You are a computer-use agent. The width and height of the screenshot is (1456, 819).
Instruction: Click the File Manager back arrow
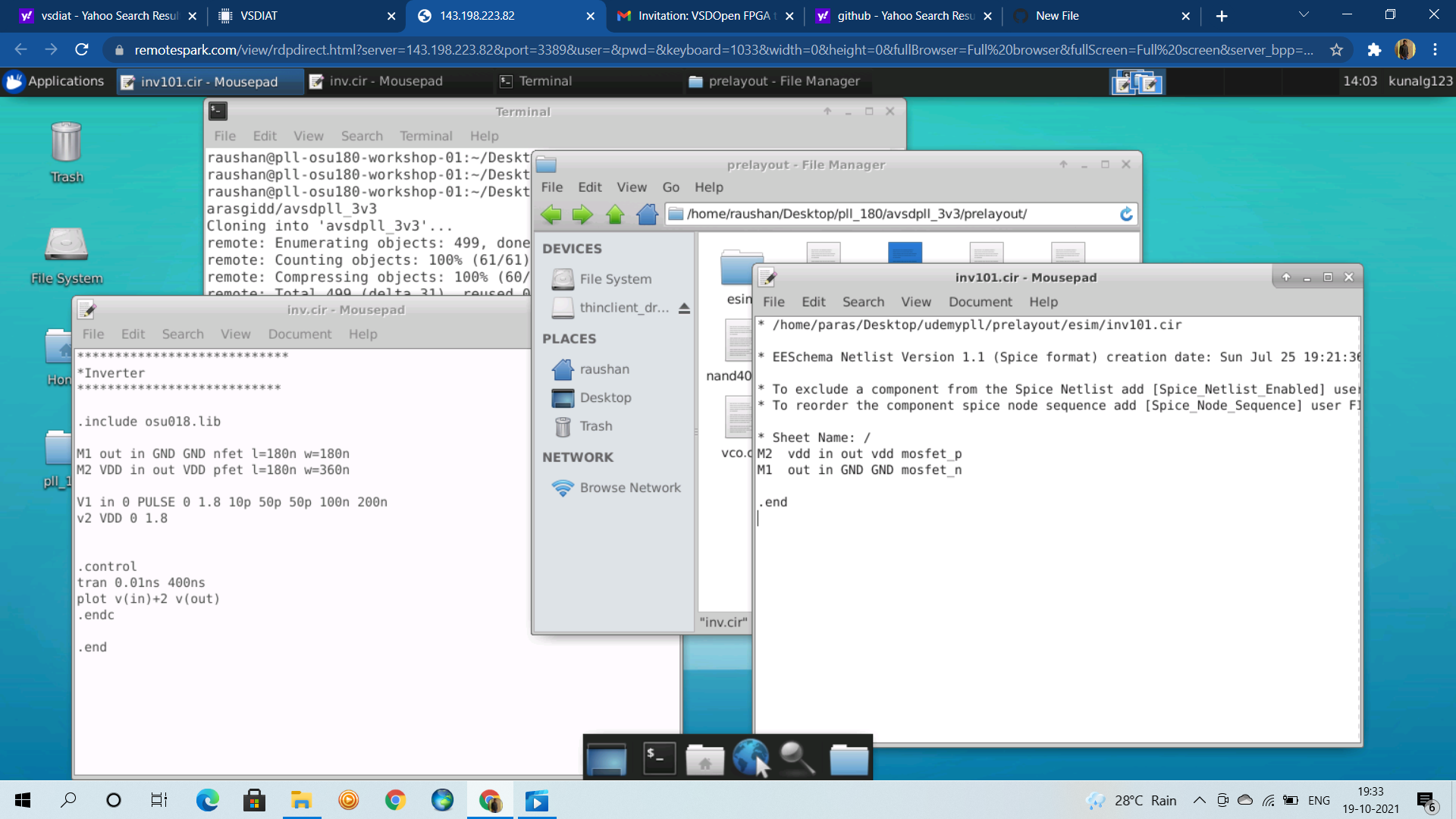coord(551,215)
